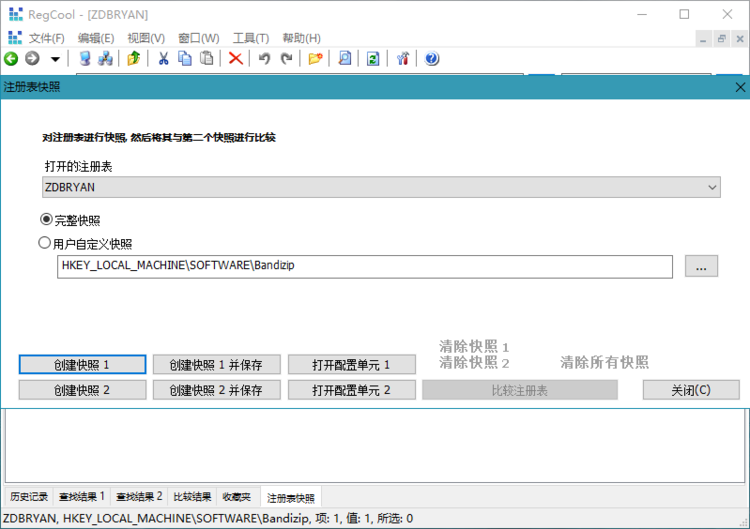Screen dimensions: 750x529
Task: Click the 关闭(C) button
Action: 690,390
